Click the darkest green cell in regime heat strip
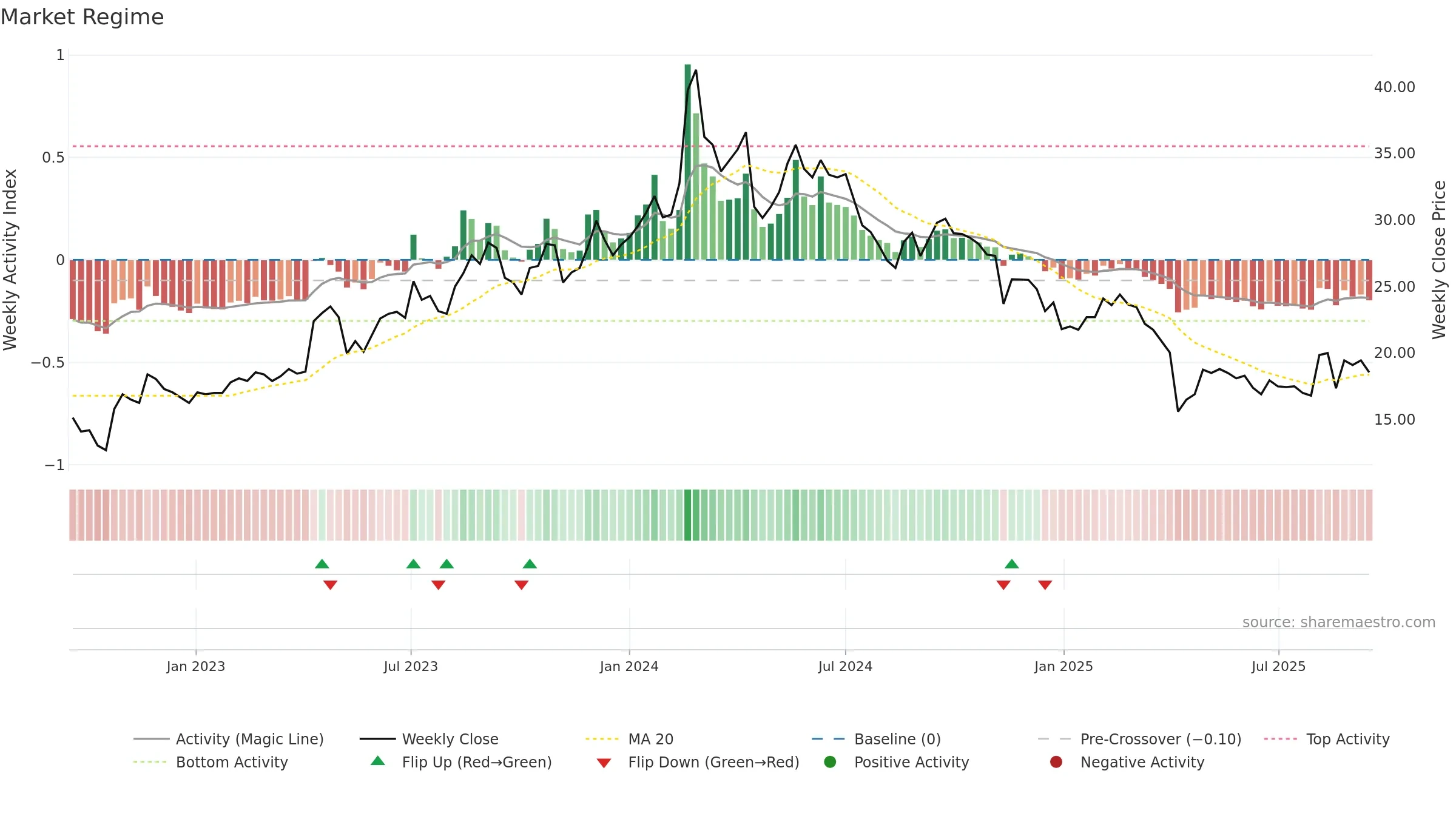 point(687,515)
